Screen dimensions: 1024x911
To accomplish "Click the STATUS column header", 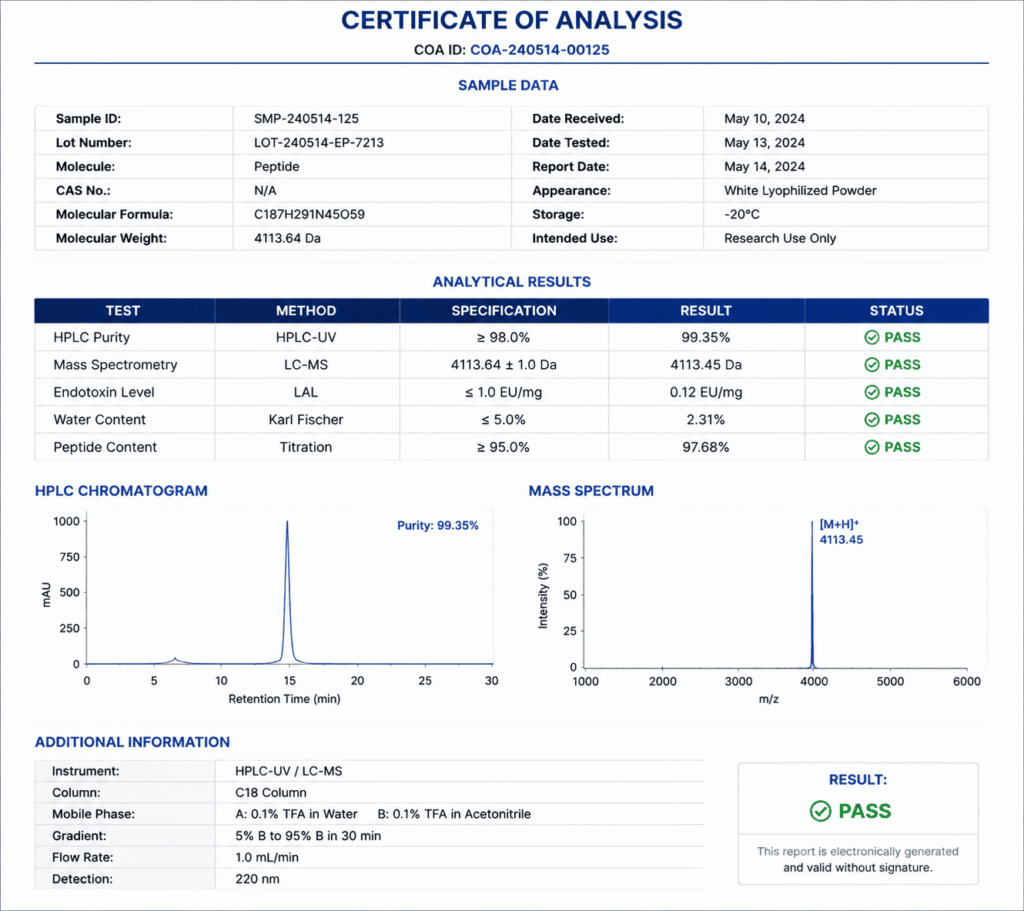I will (x=896, y=311).
